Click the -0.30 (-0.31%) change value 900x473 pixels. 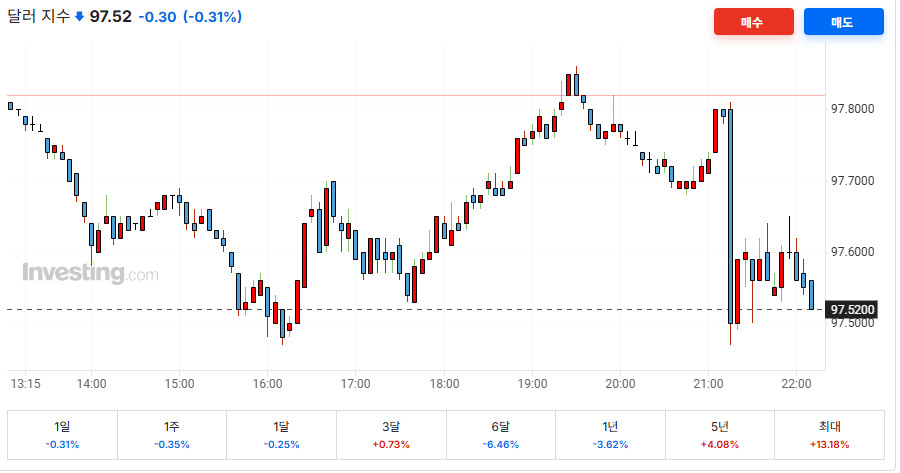(x=189, y=18)
